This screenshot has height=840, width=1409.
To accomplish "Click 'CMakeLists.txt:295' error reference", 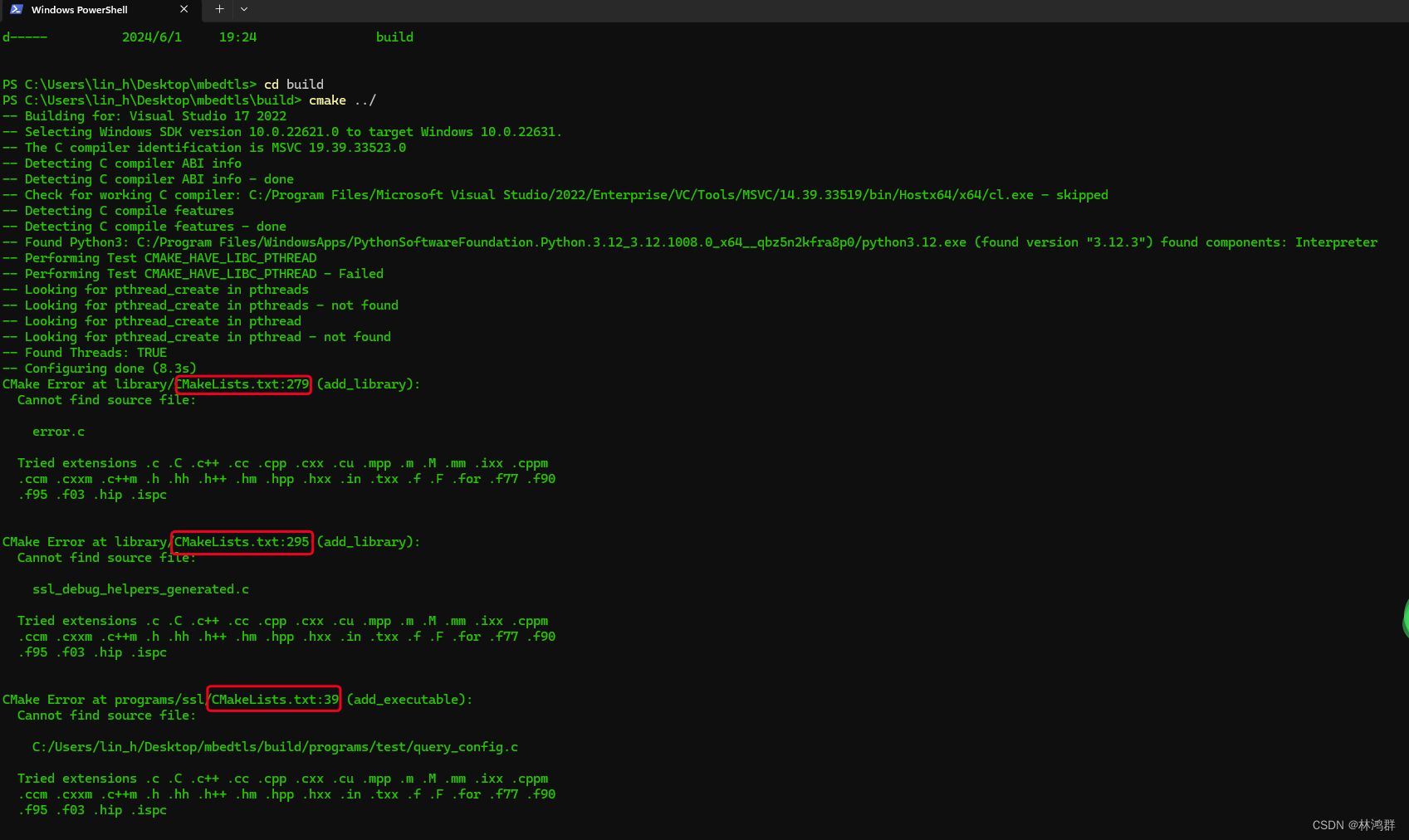I will [242, 541].
